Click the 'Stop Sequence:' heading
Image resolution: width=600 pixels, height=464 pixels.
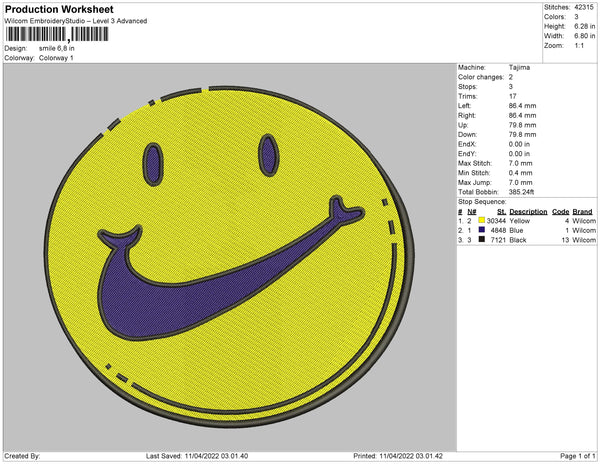tap(482, 202)
